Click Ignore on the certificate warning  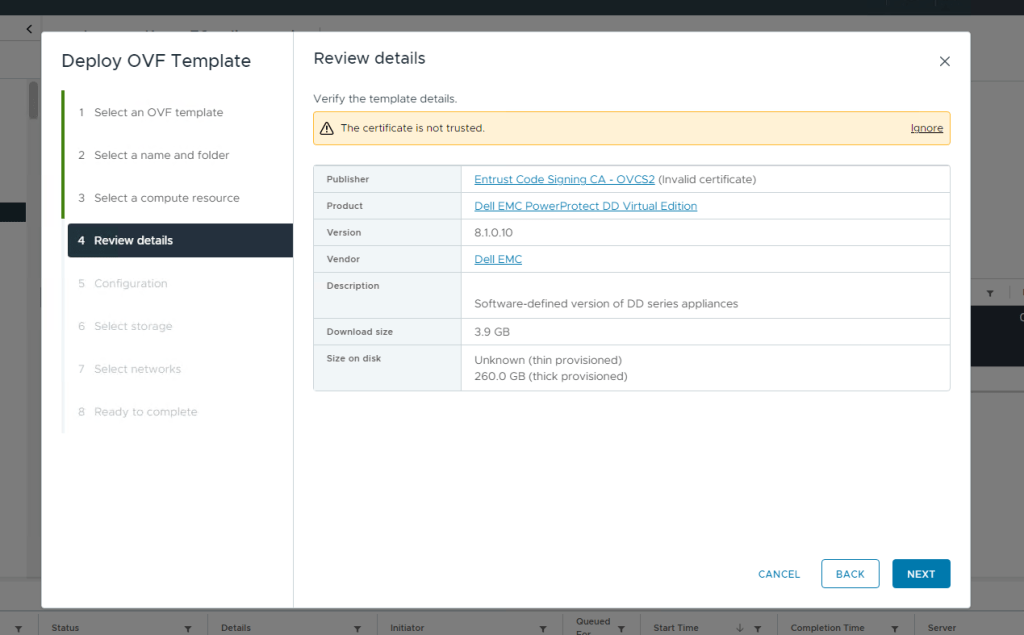pos(926,128)
